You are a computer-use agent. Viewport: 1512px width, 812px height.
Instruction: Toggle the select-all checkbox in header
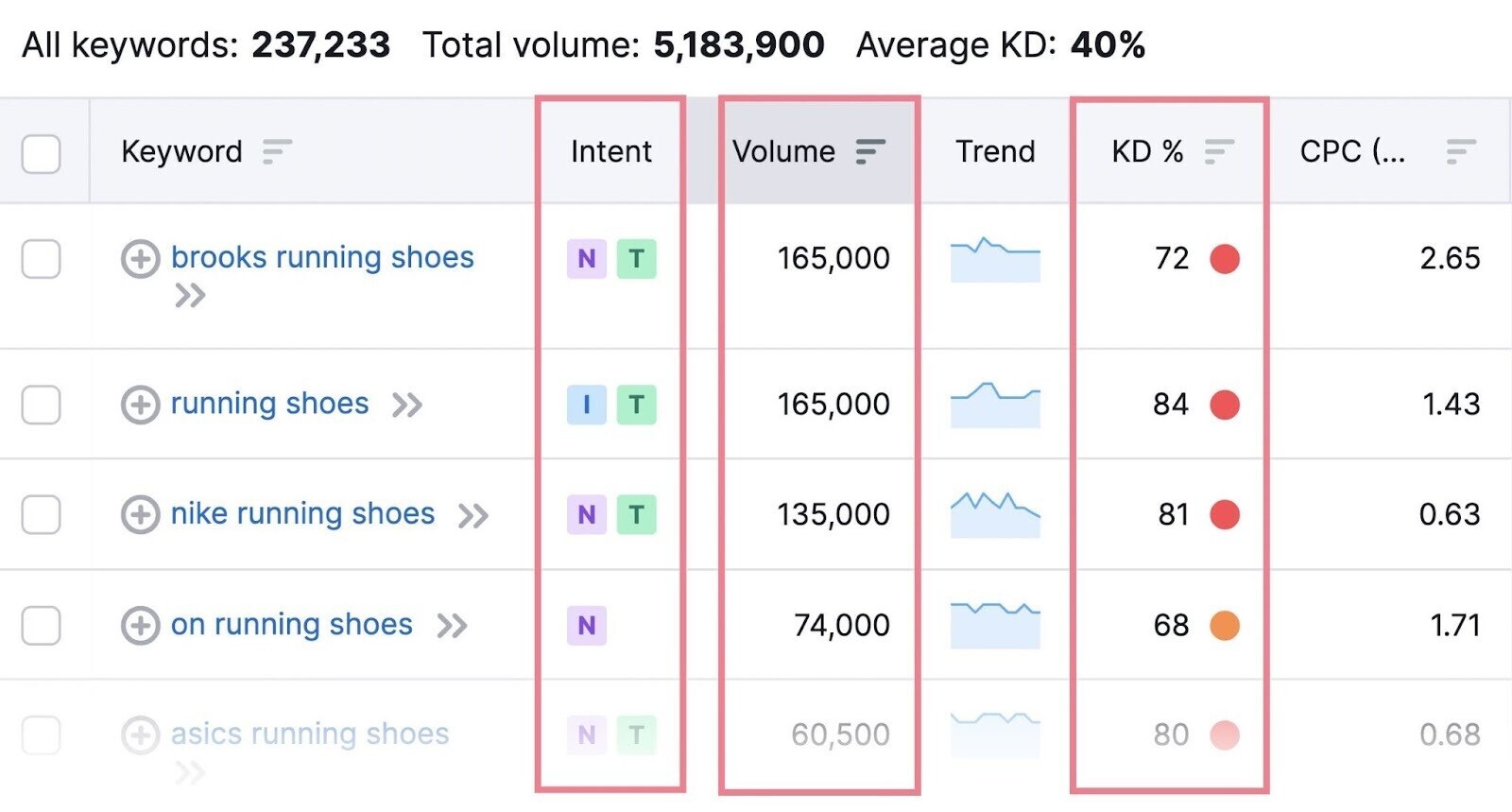tap(42, 153)
